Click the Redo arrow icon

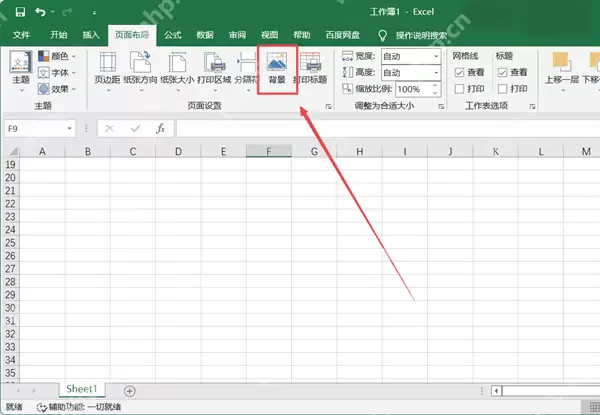point(67,12)
